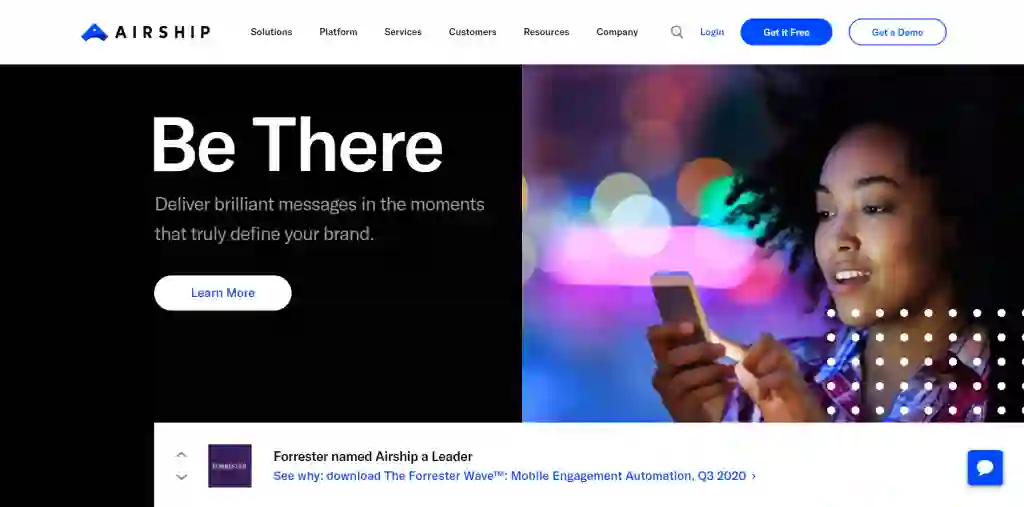The height and width of the screenshot is (507, 1024).
Task: Click the Learn More button
Action: [223, 293]
